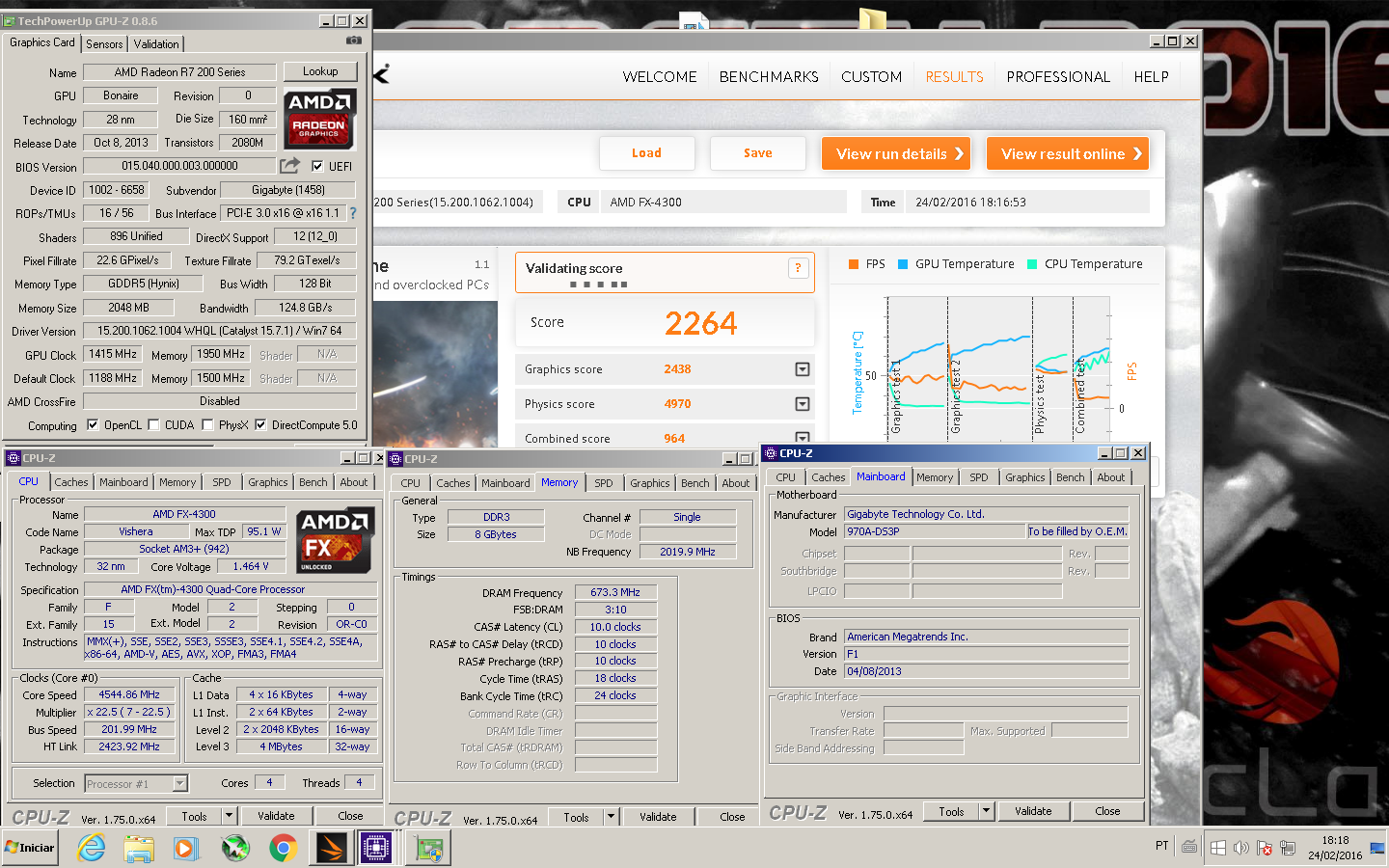1389x868 pixels.
Task: Switch to the Sensors tab in GPU-Z
Action: coord(104,44)
